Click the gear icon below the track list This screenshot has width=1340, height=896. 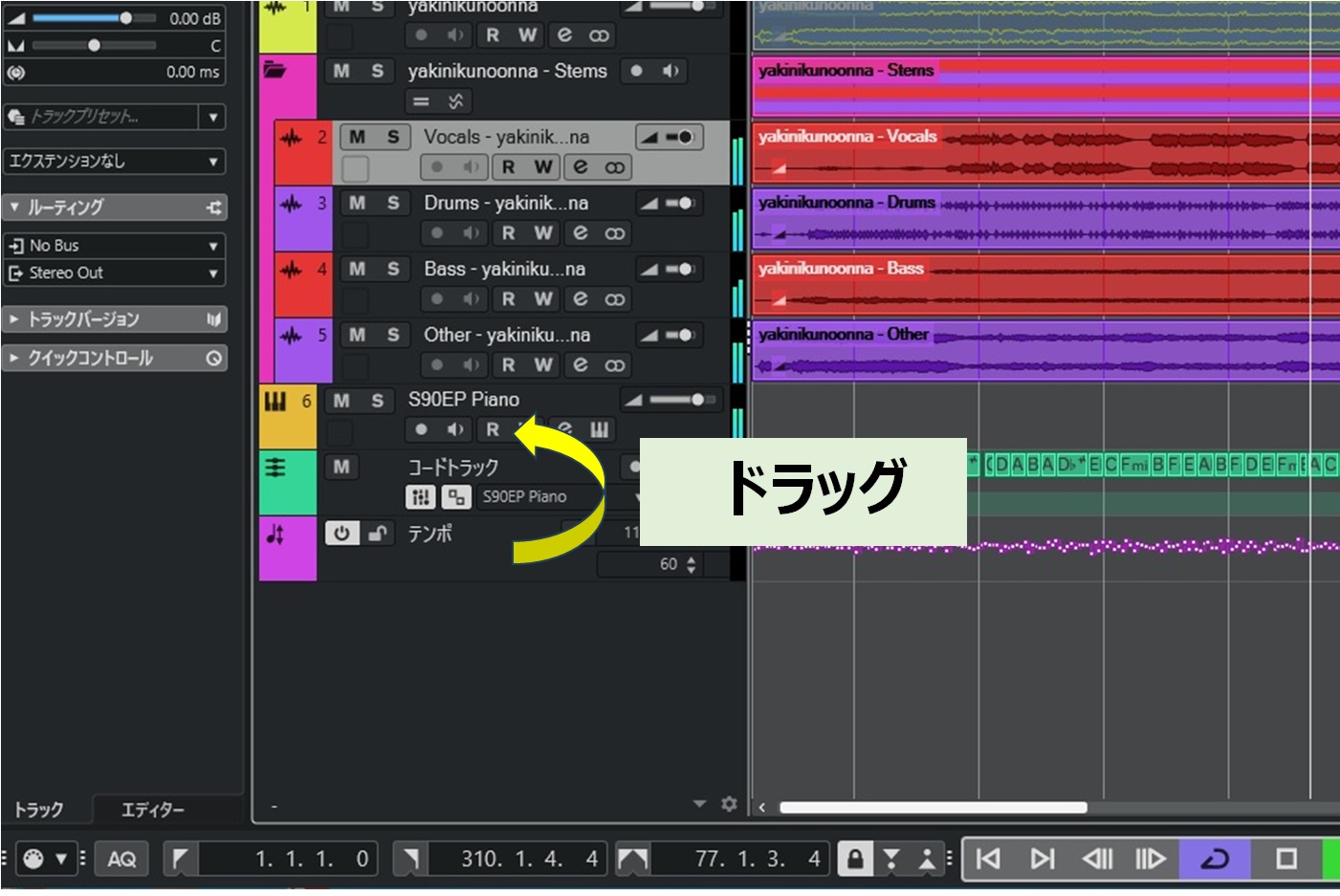[x=729, y=804]
